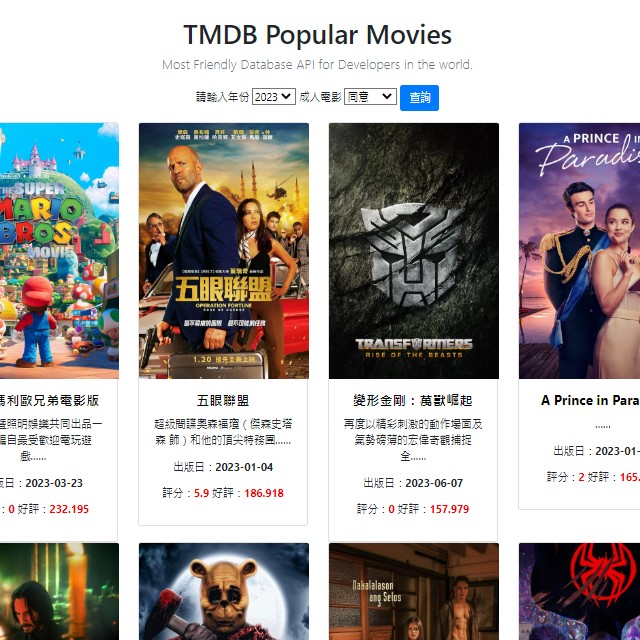The width and height of the screenshot is (640, 640).
Task: Open the A Prince in Paradise poster
Action: [x=579, y=251]
